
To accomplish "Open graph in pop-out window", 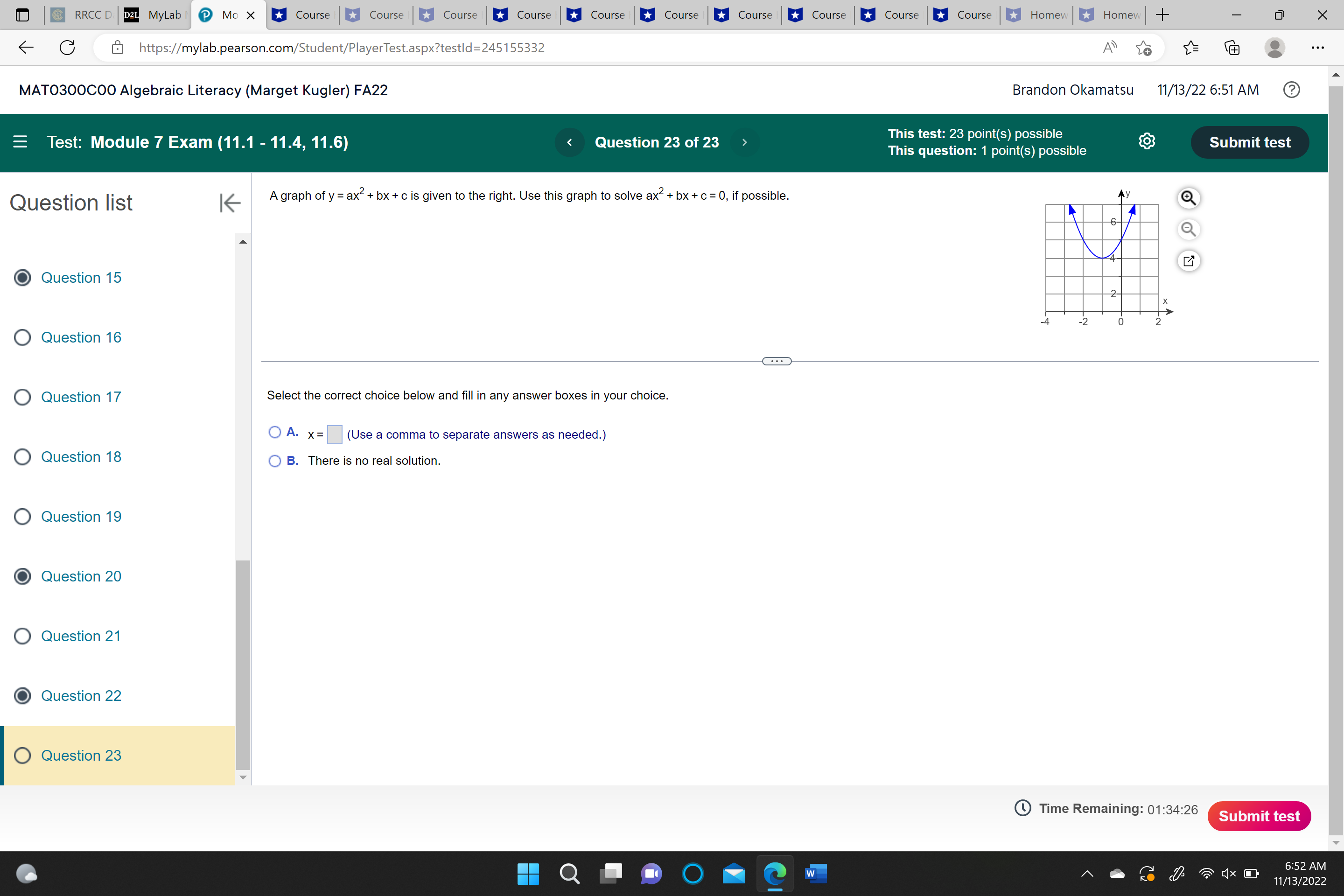I will pos(1188,261).
